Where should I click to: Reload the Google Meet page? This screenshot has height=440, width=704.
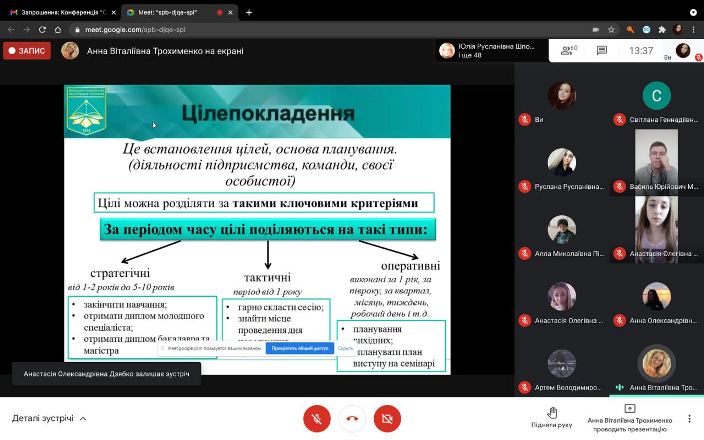pos(42,30)
